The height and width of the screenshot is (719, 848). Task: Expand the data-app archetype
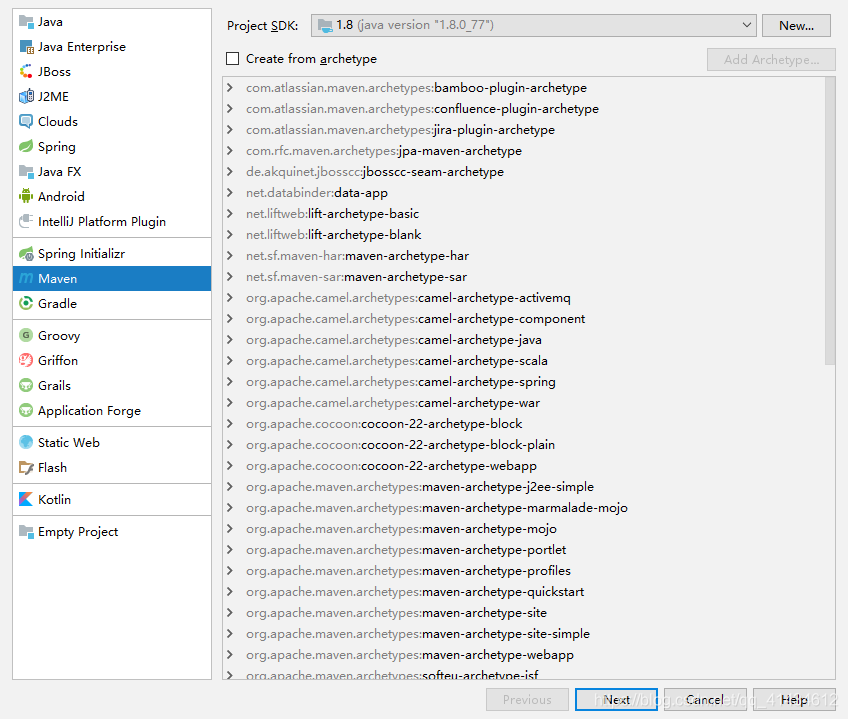click(230, 193)
